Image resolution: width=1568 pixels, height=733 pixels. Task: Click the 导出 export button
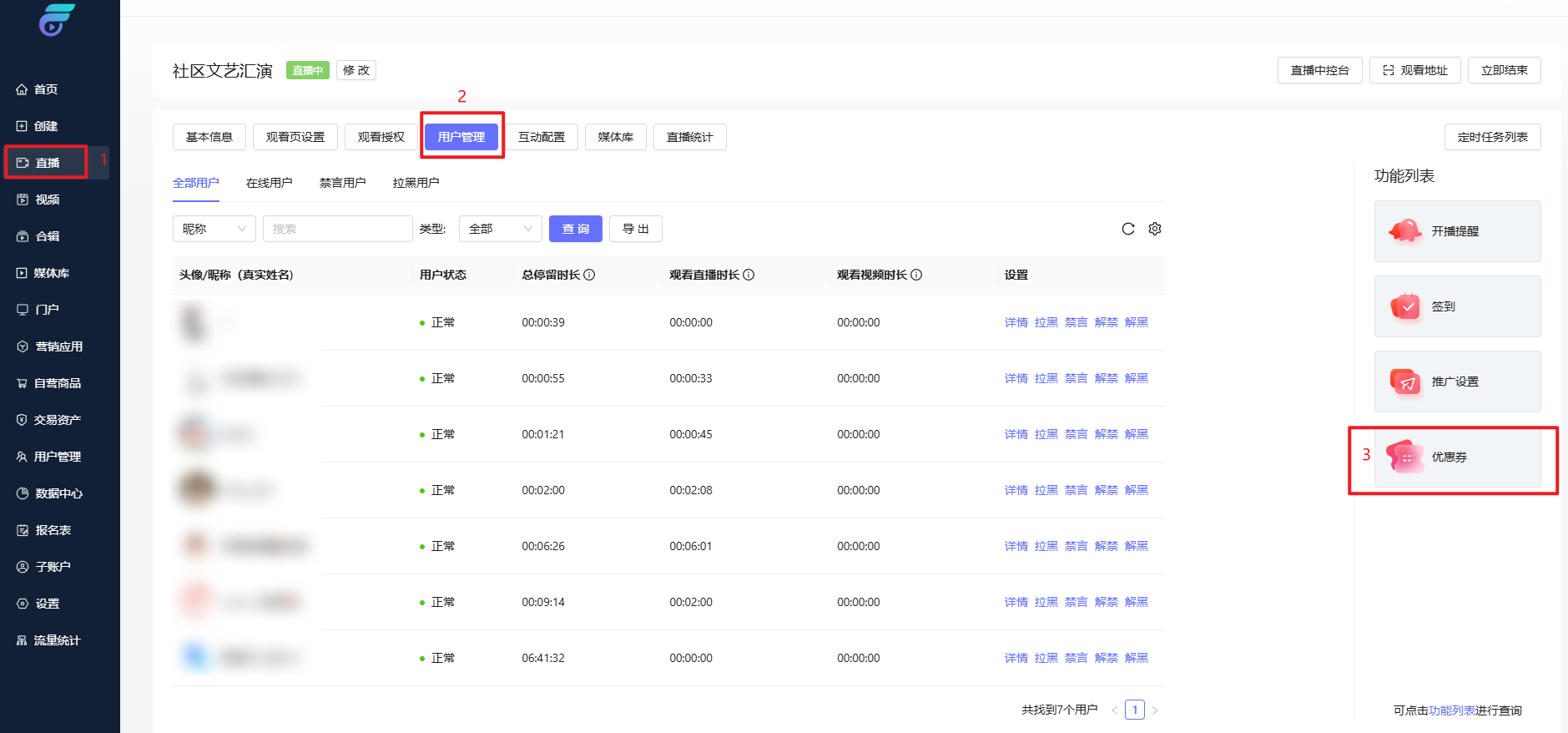click(635, 229)
